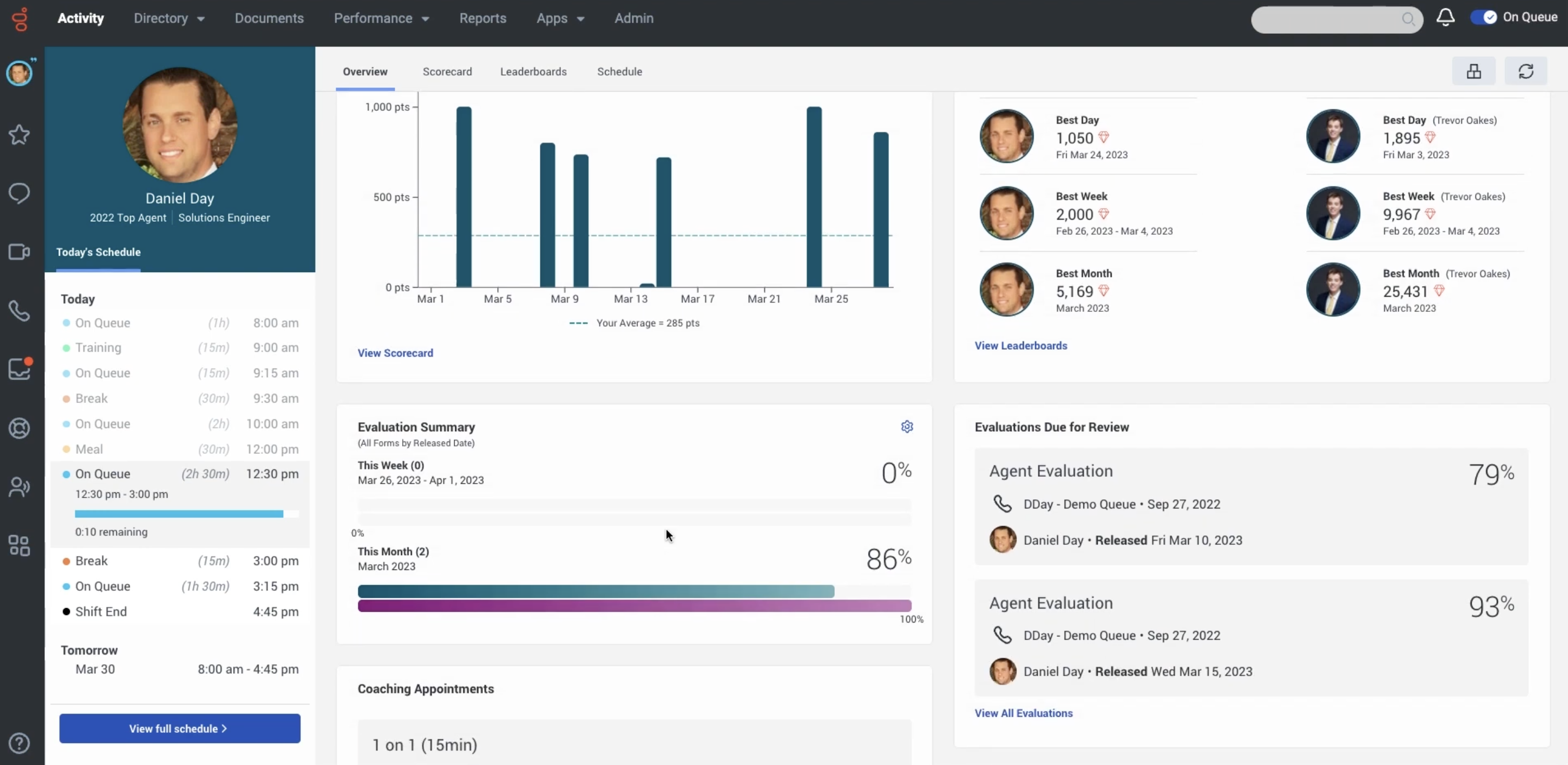The height and width of the screenshot is (765, 1568).
Task: Click the notifications bell icon
Action: click(x=1445, y=18)
